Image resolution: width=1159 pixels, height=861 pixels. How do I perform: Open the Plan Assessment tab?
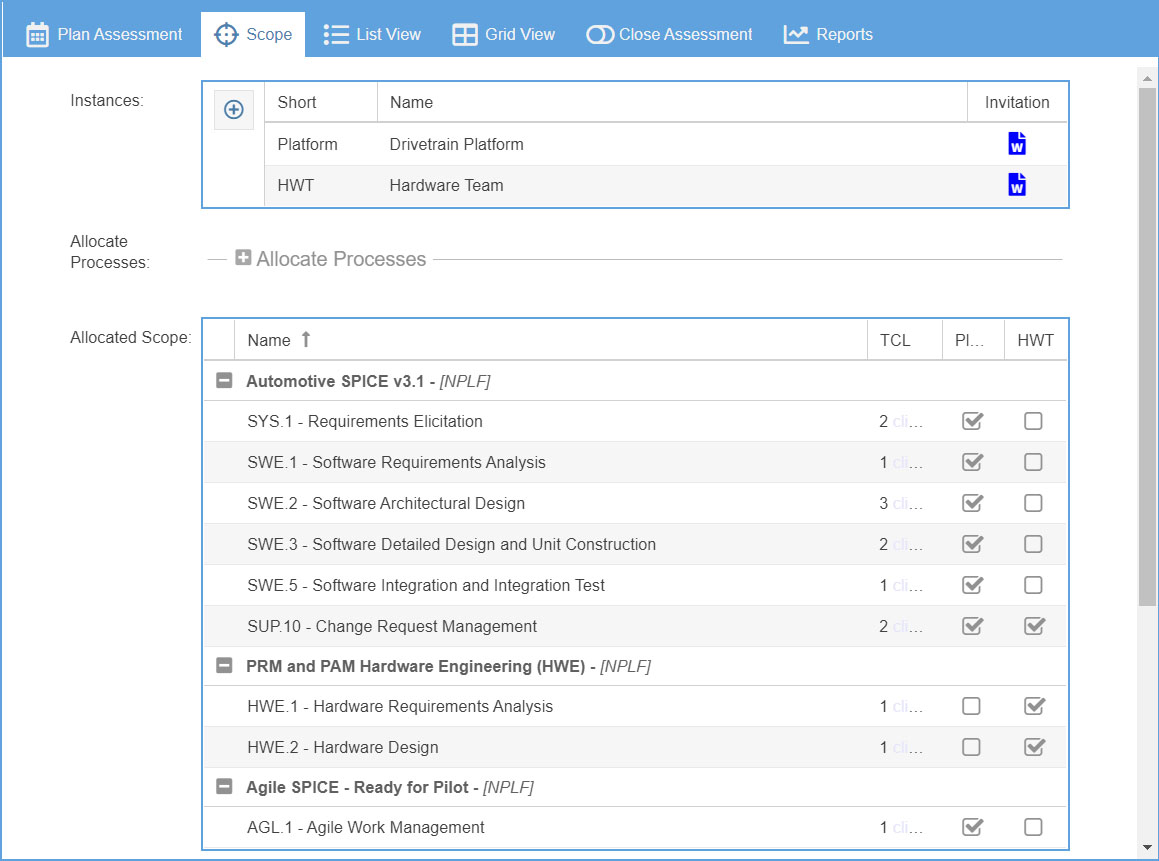click(103, 35)
